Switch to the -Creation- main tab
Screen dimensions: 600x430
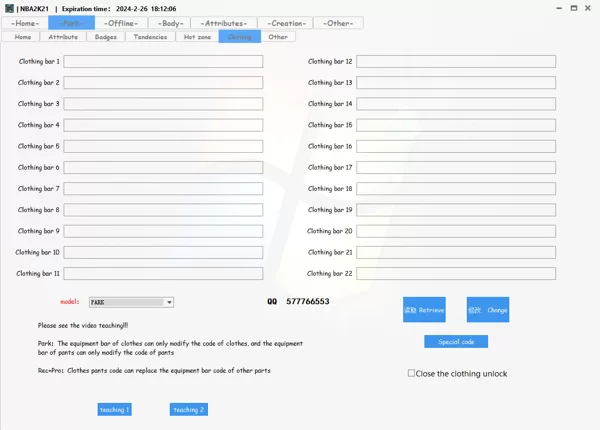287,23
